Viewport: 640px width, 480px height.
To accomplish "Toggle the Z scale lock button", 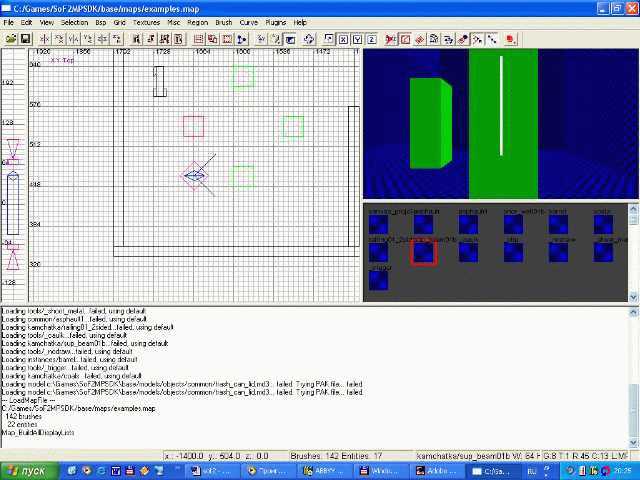I will [371, 39].
